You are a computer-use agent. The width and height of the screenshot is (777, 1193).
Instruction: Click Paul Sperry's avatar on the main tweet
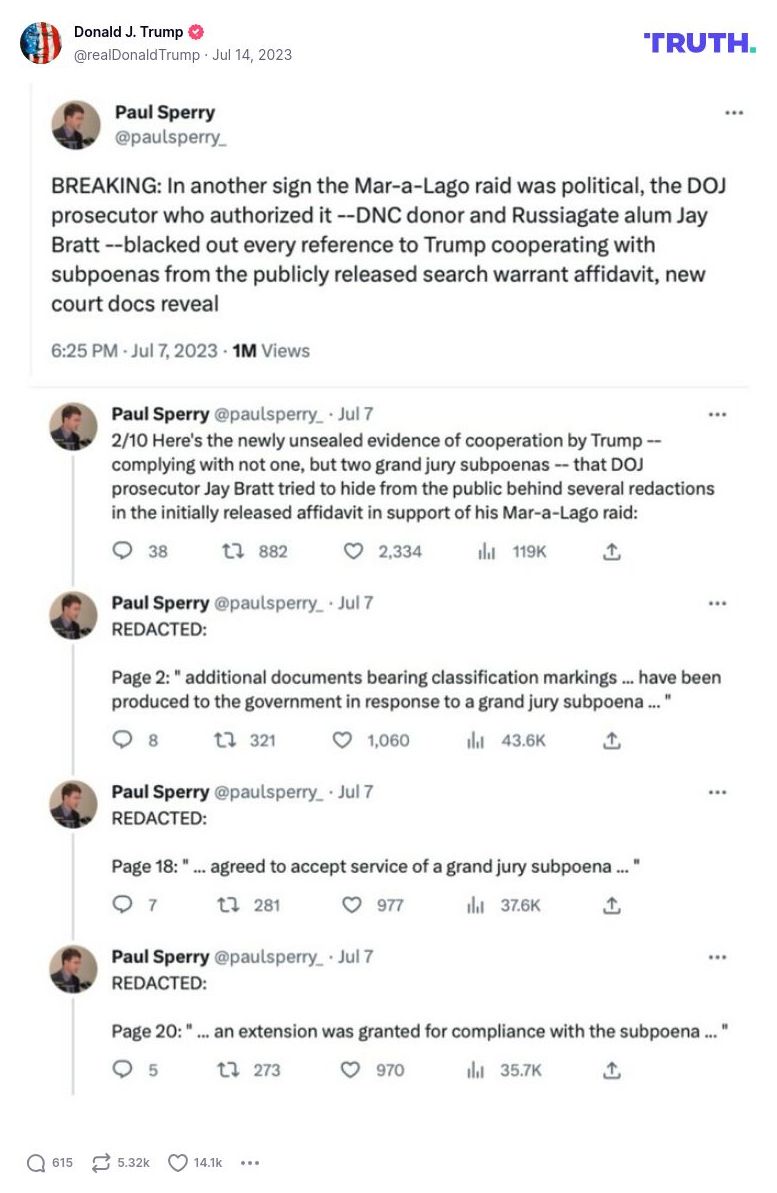point(76,125)
